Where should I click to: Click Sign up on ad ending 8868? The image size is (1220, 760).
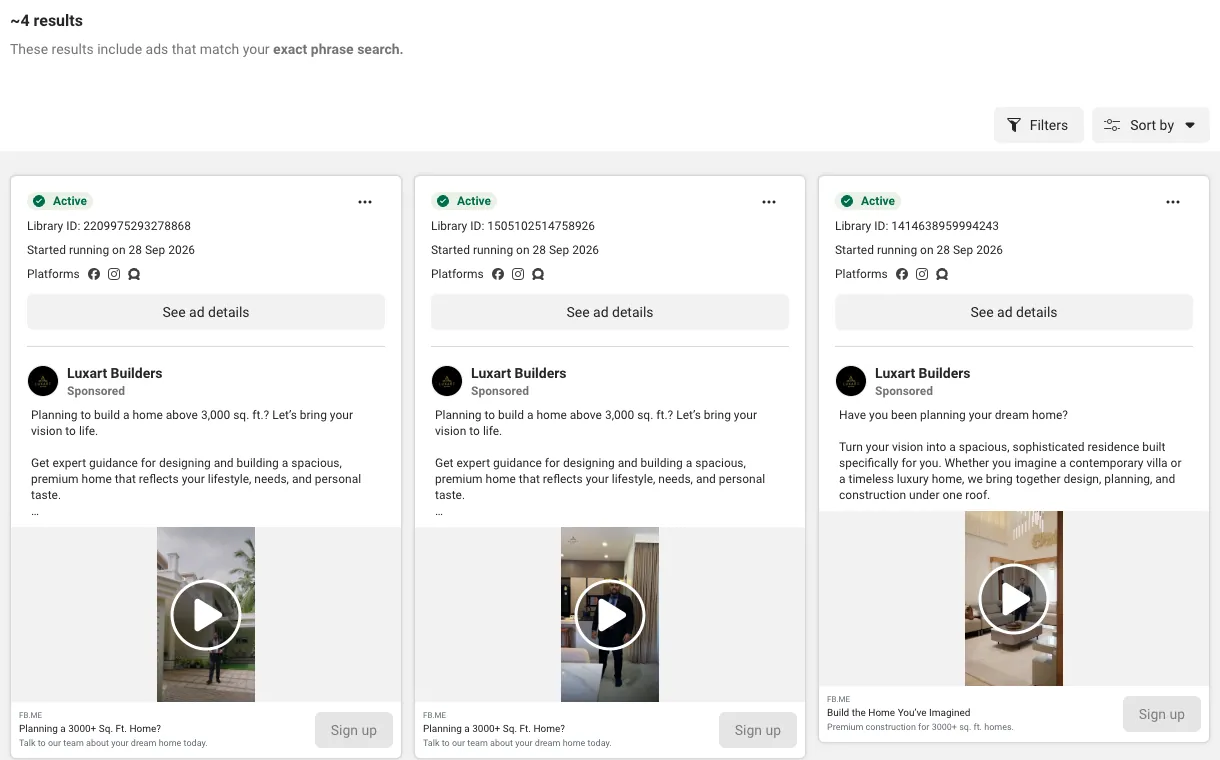click(x=354, y=730)
